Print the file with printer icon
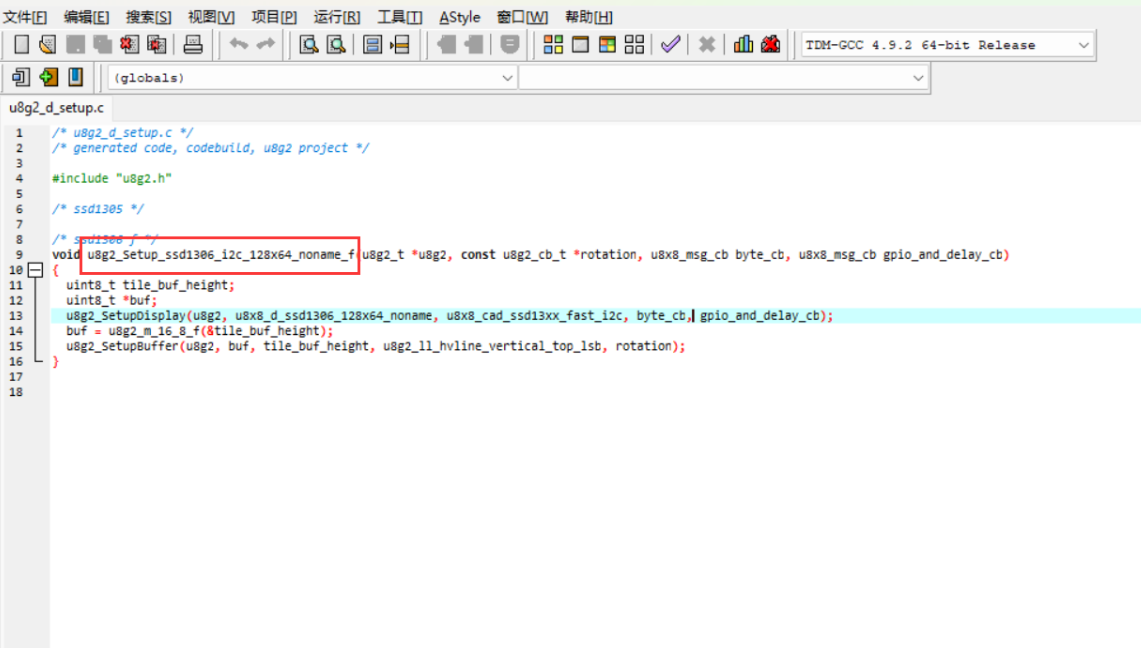Viewport: 1141px width, 648px height. click(x=193, y=44)
